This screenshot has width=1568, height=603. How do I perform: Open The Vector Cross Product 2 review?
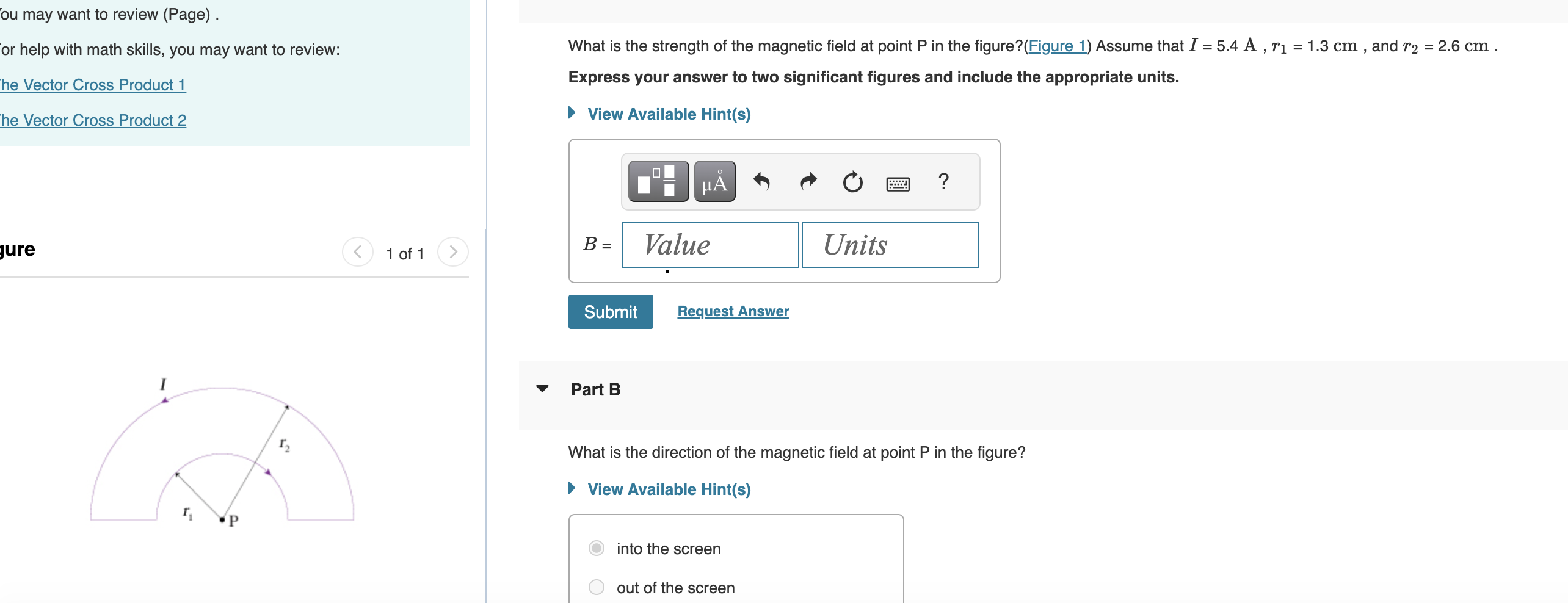(93, 120)
